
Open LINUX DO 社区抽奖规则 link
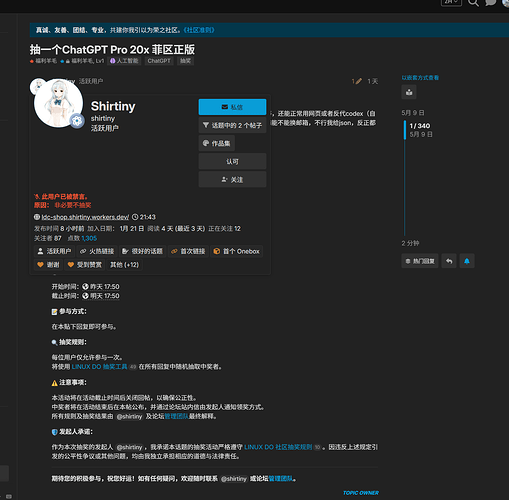(278, 447)
